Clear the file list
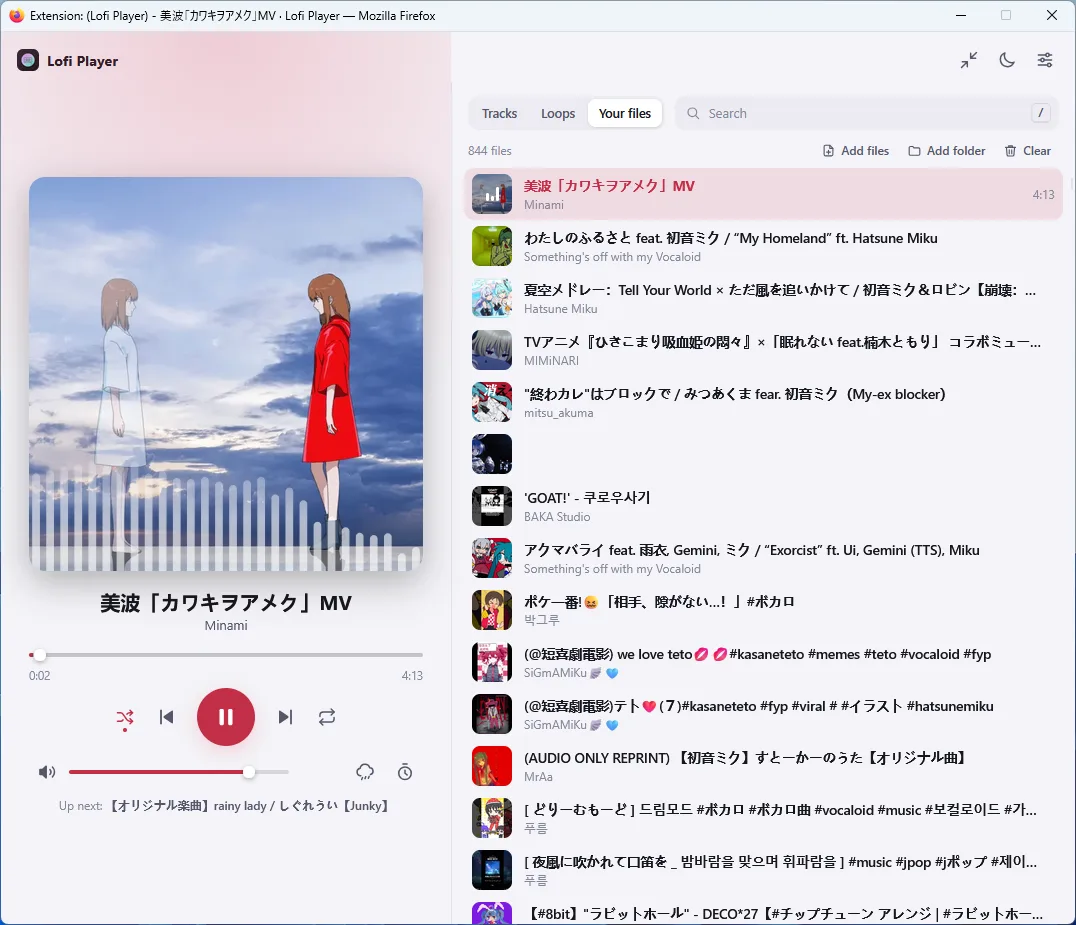The width and height of the screenshot is (1076, 925). [x=1028, y=151]
